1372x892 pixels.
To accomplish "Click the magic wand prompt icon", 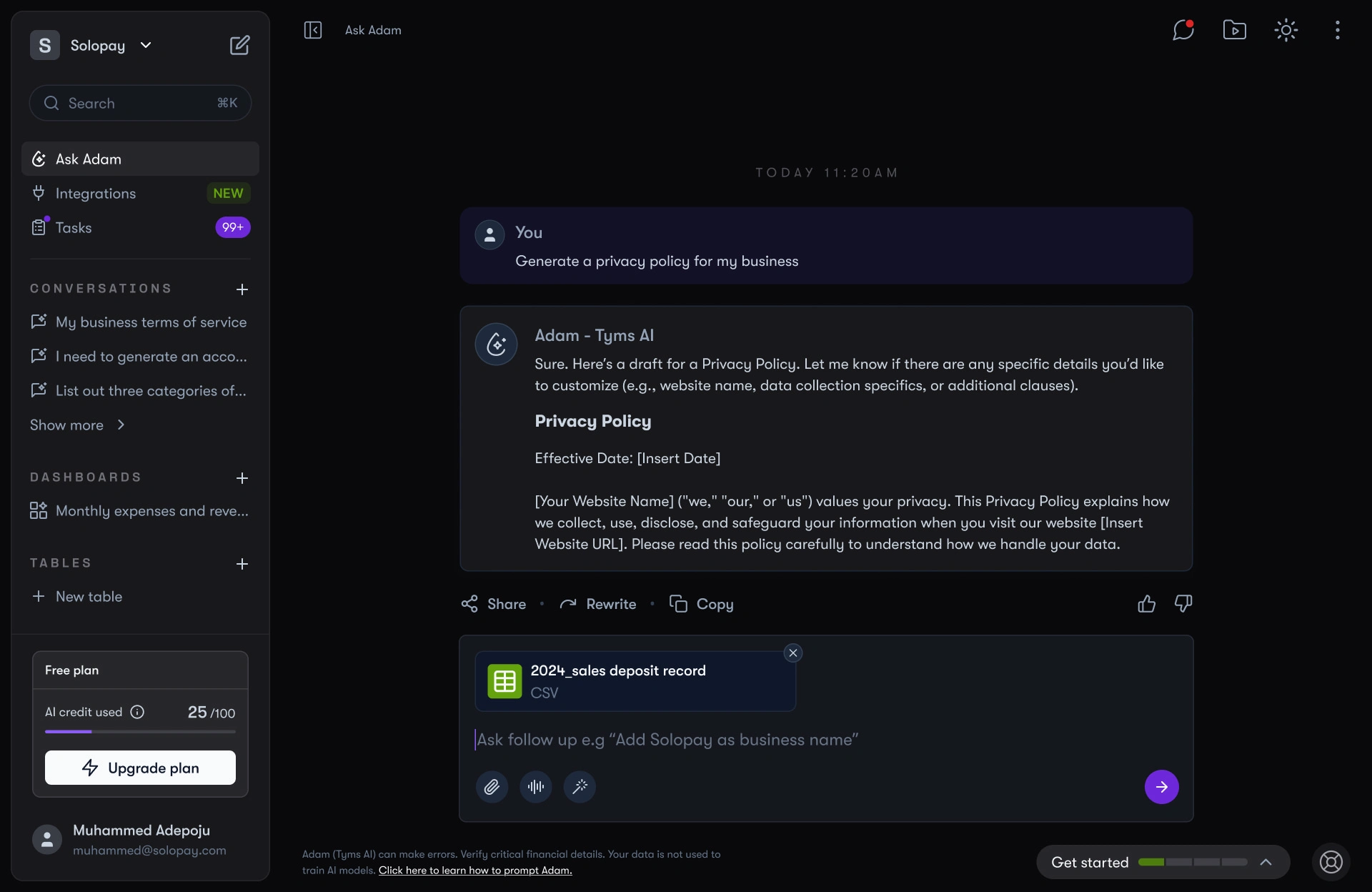I will [x=580, y=787].
